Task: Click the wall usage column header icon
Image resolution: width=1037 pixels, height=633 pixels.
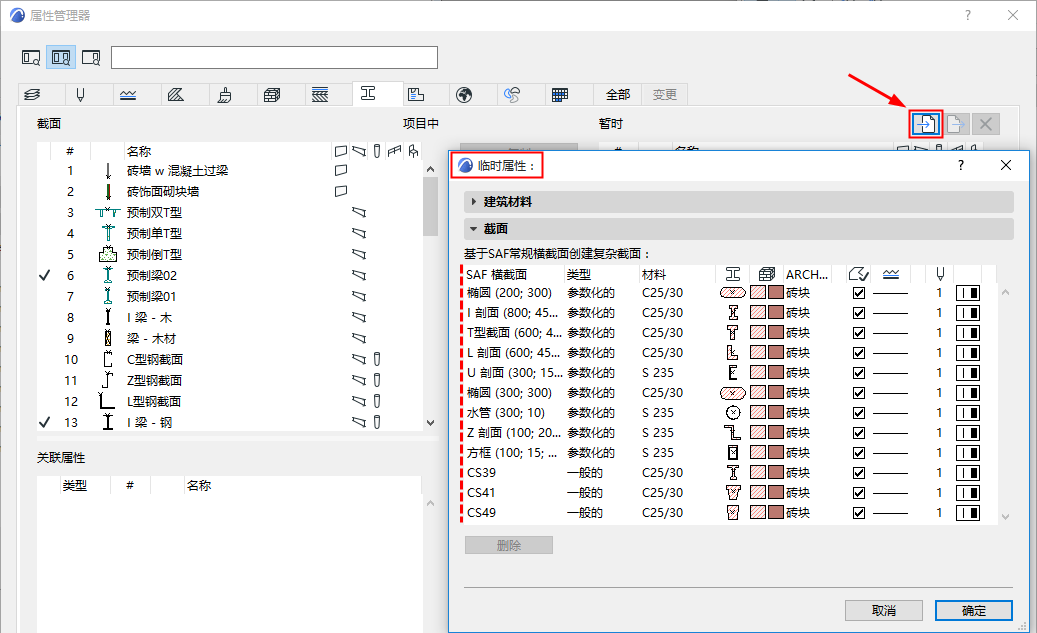Action: click(x=341, y=151)
